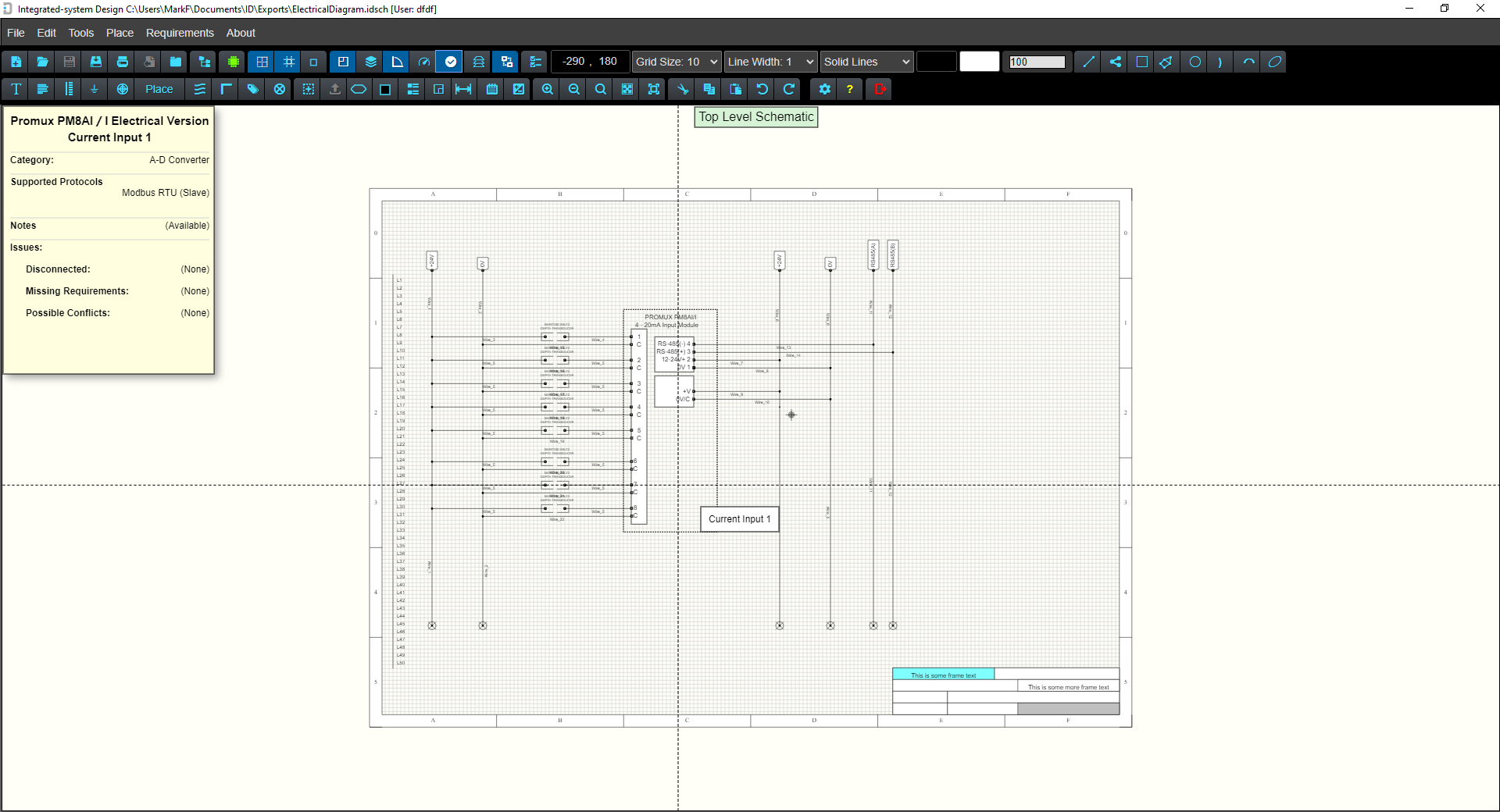
Task: Open the help panel
Action: [850, 89]
